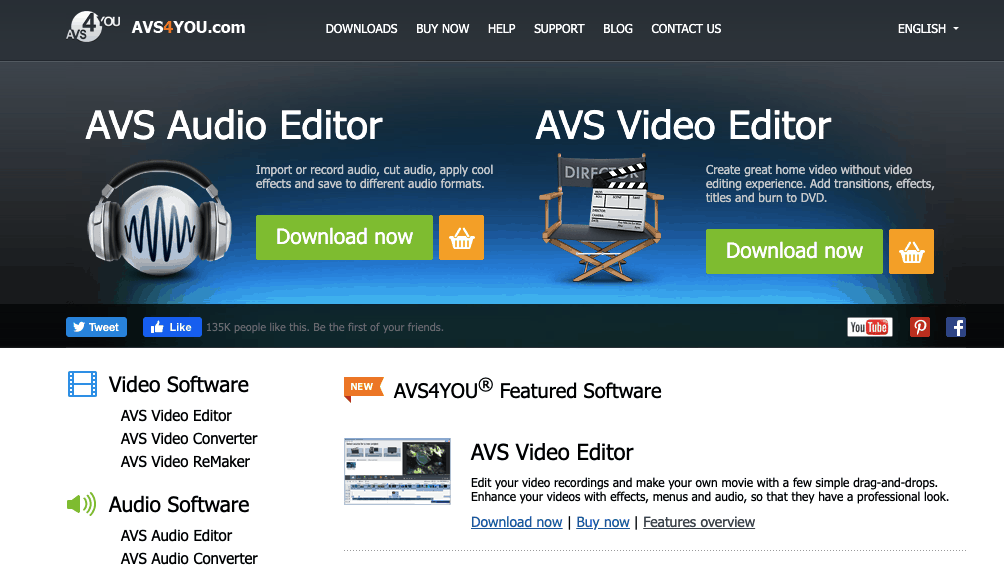This screenshot has height=570, width=1004.
Task: Click the Facebook Like button
Action: (172, 327)
